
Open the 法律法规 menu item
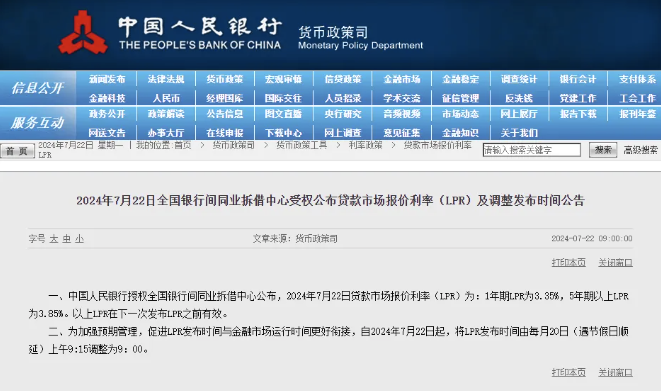pyautogui.click(x=166, y=79)
